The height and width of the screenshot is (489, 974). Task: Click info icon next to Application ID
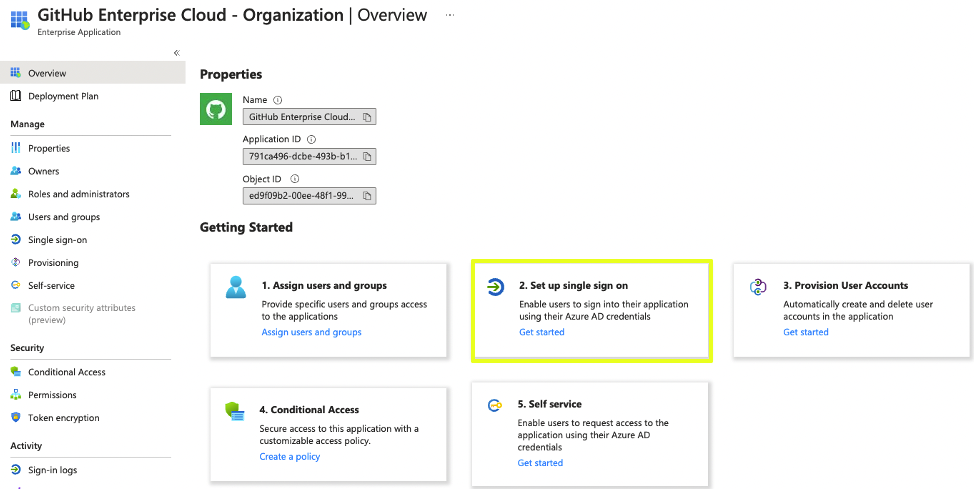[x=312, y=139]
